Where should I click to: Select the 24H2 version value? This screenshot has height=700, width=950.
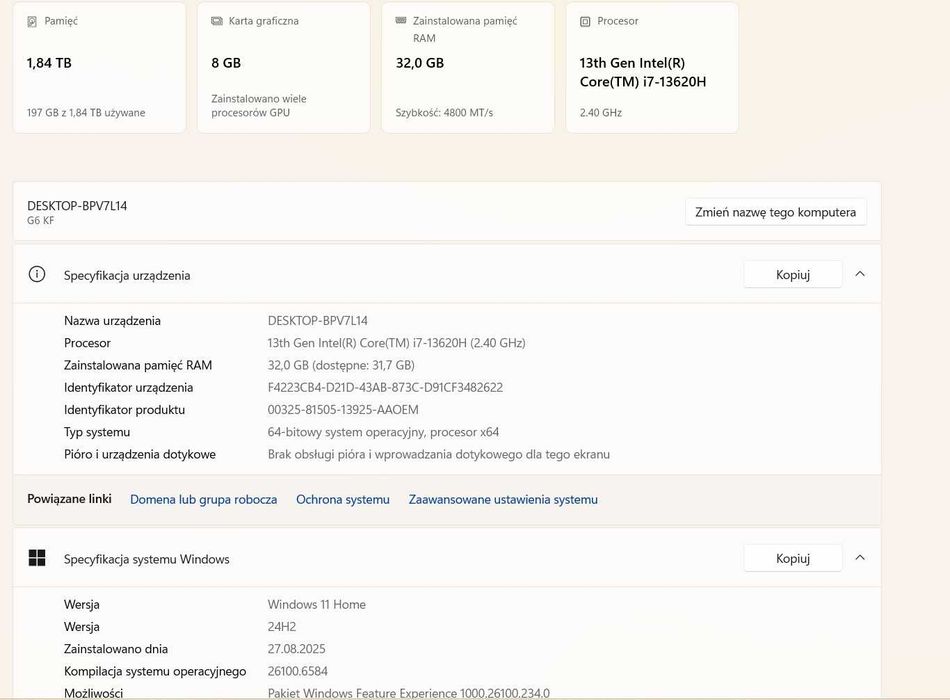click(x=282, y=627)
